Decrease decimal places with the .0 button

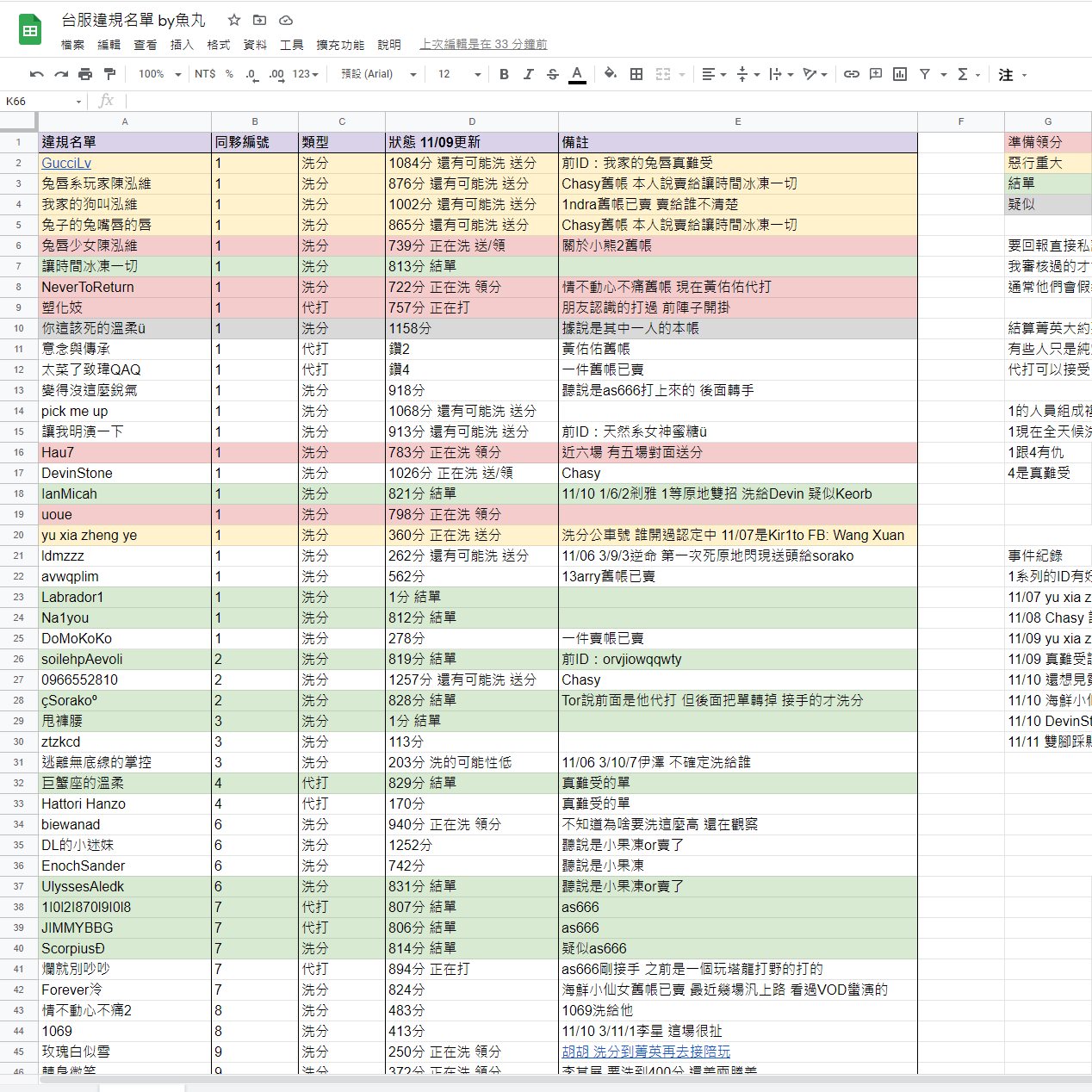pos(251,75)
